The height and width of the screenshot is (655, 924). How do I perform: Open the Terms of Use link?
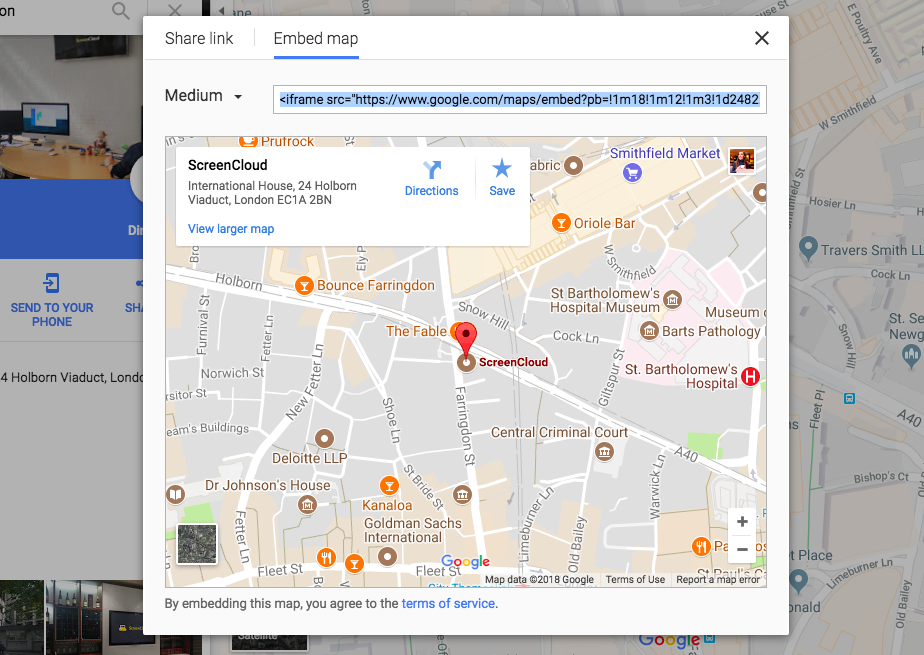(x=635, y=580)
